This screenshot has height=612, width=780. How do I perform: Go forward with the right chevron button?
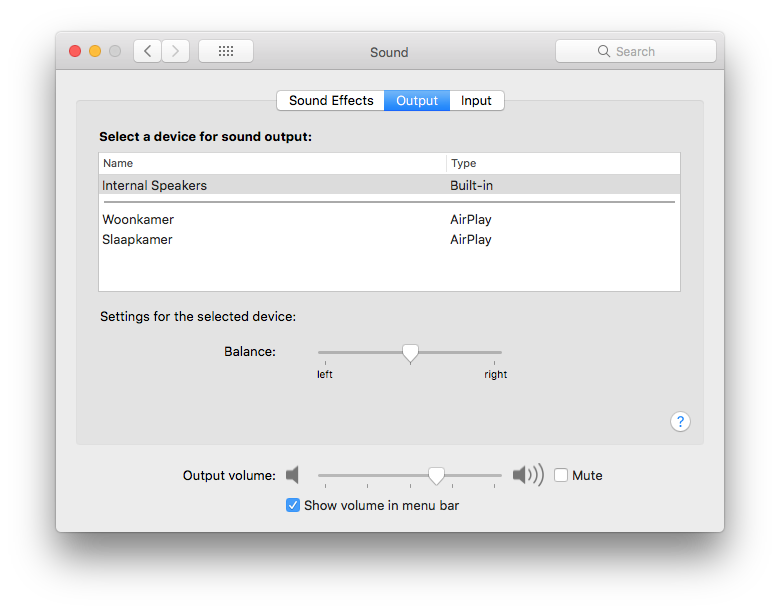point(176,51)
